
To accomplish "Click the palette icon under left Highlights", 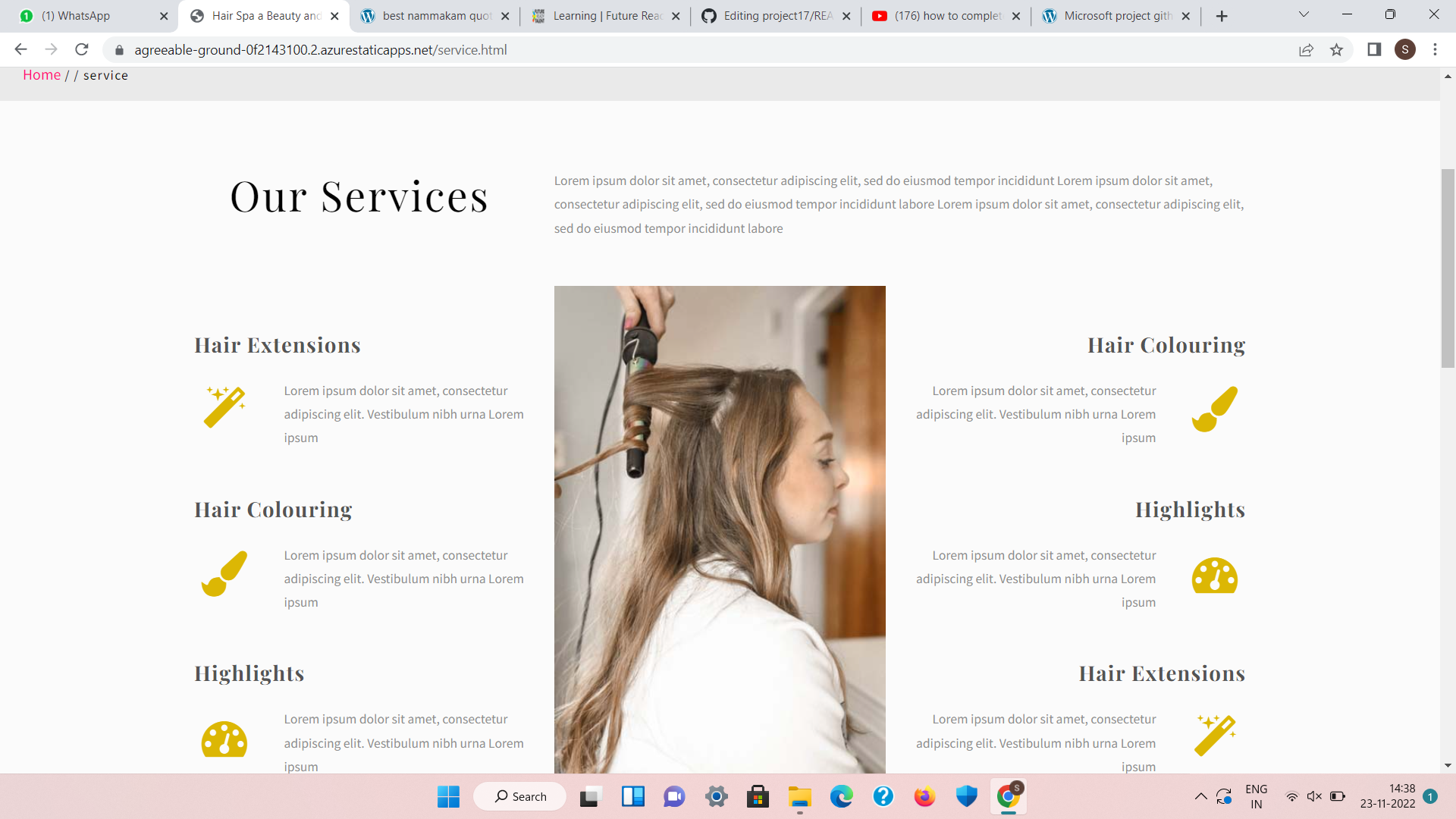I will [x=224, y=739].
